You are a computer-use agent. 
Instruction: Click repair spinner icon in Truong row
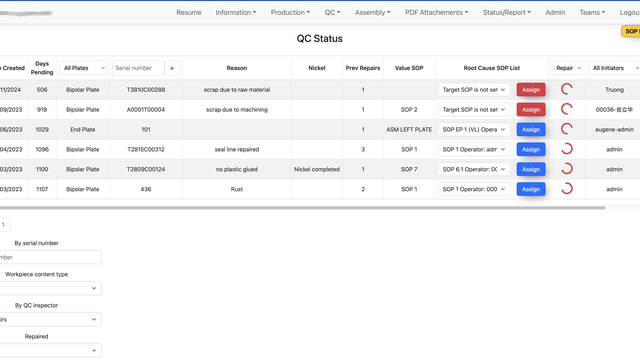(x=567, y=89)
